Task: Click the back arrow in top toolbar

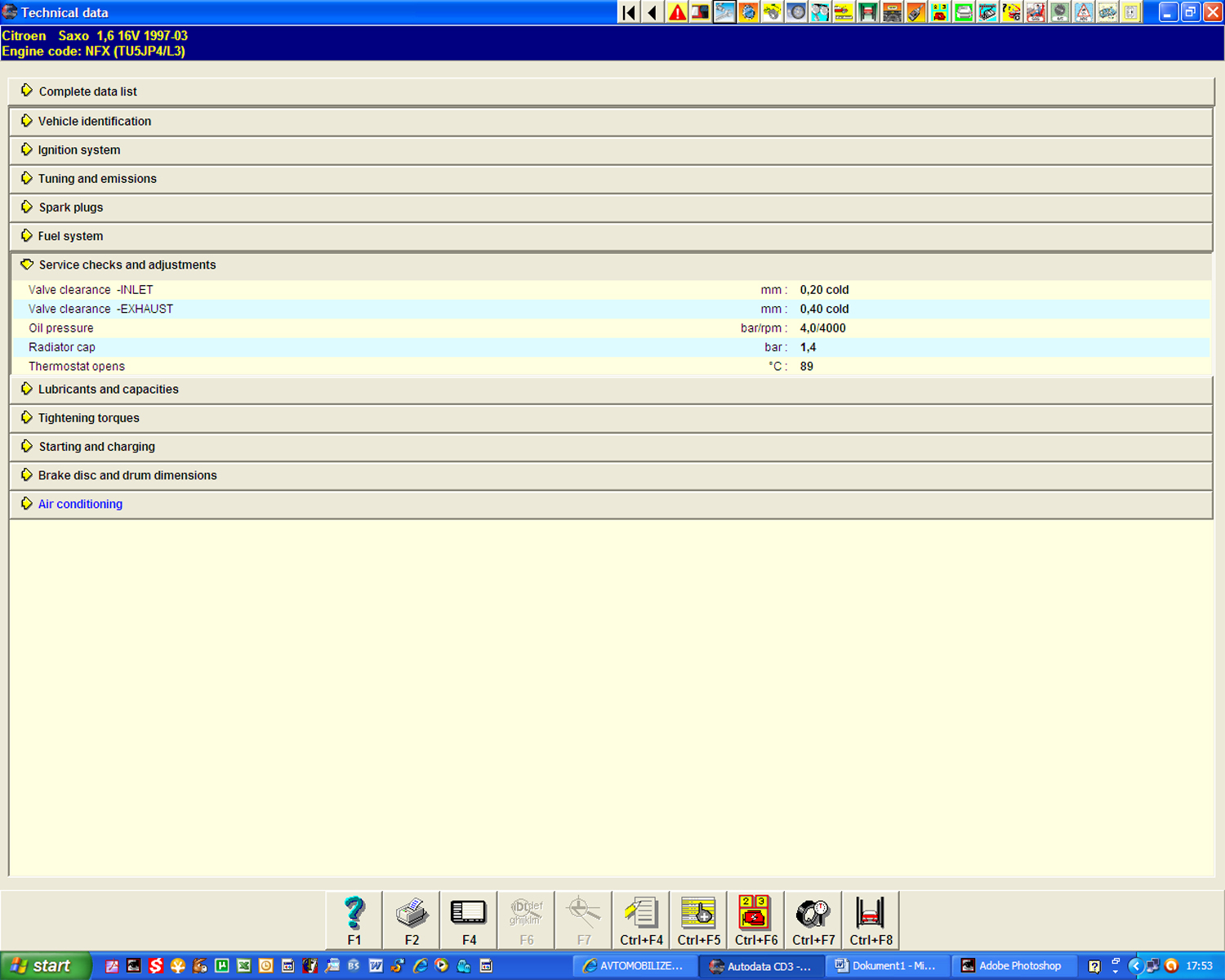Action: [x=653, y=12]
